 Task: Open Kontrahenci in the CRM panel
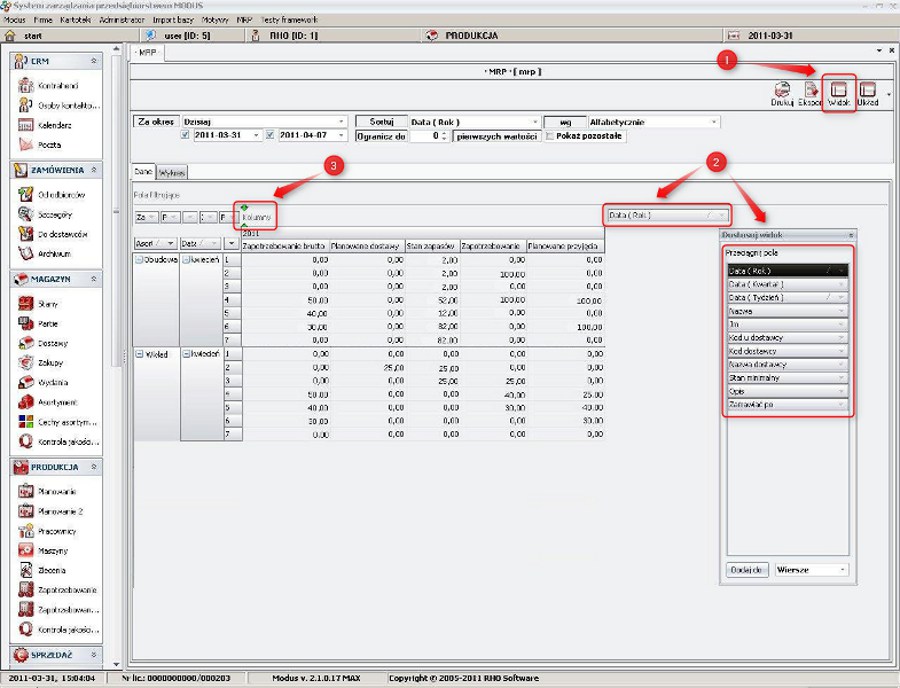point(53,86)
